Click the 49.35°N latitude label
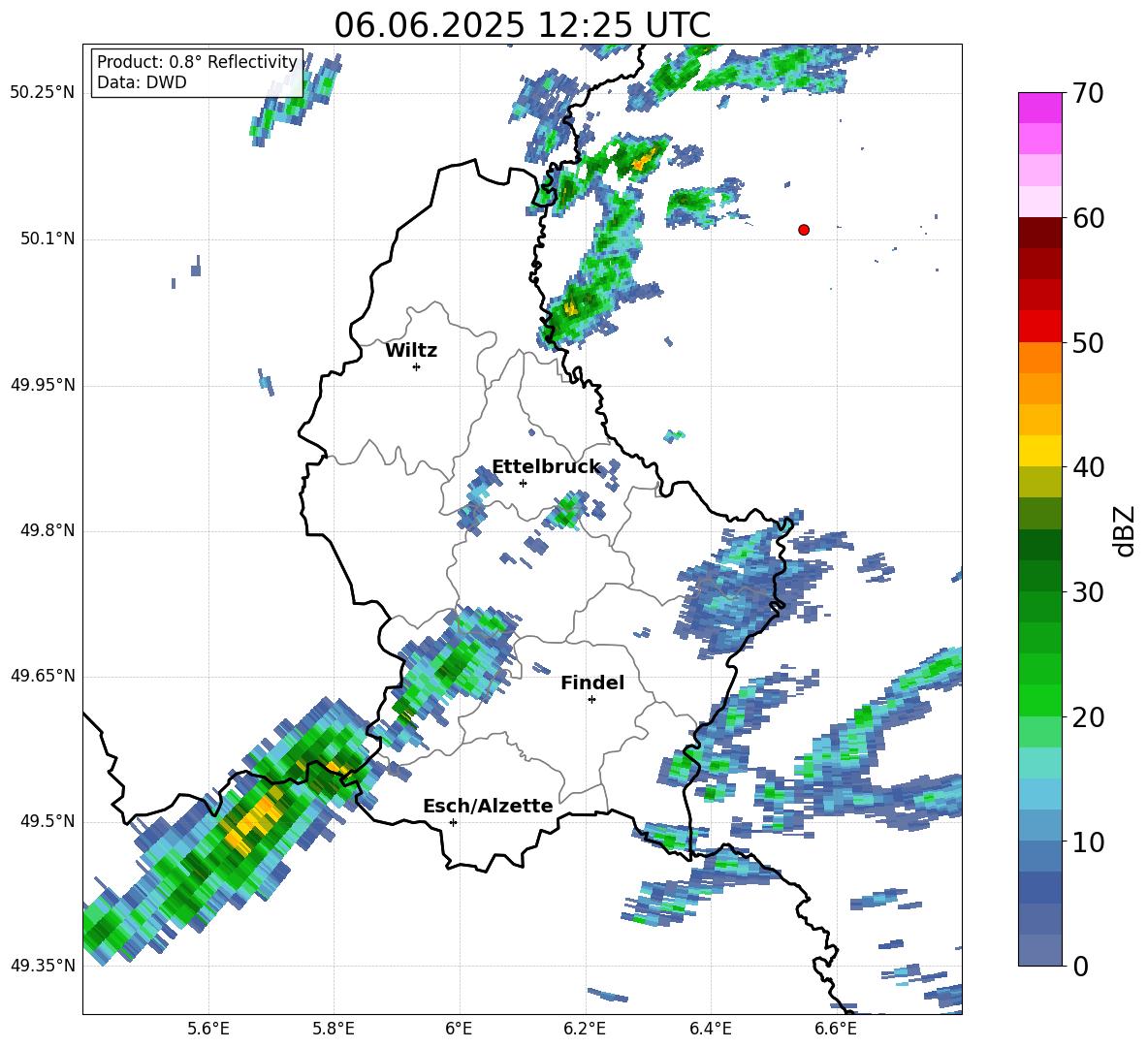The width and height of the screenshot is (1148, 1048). coord(43,966)
